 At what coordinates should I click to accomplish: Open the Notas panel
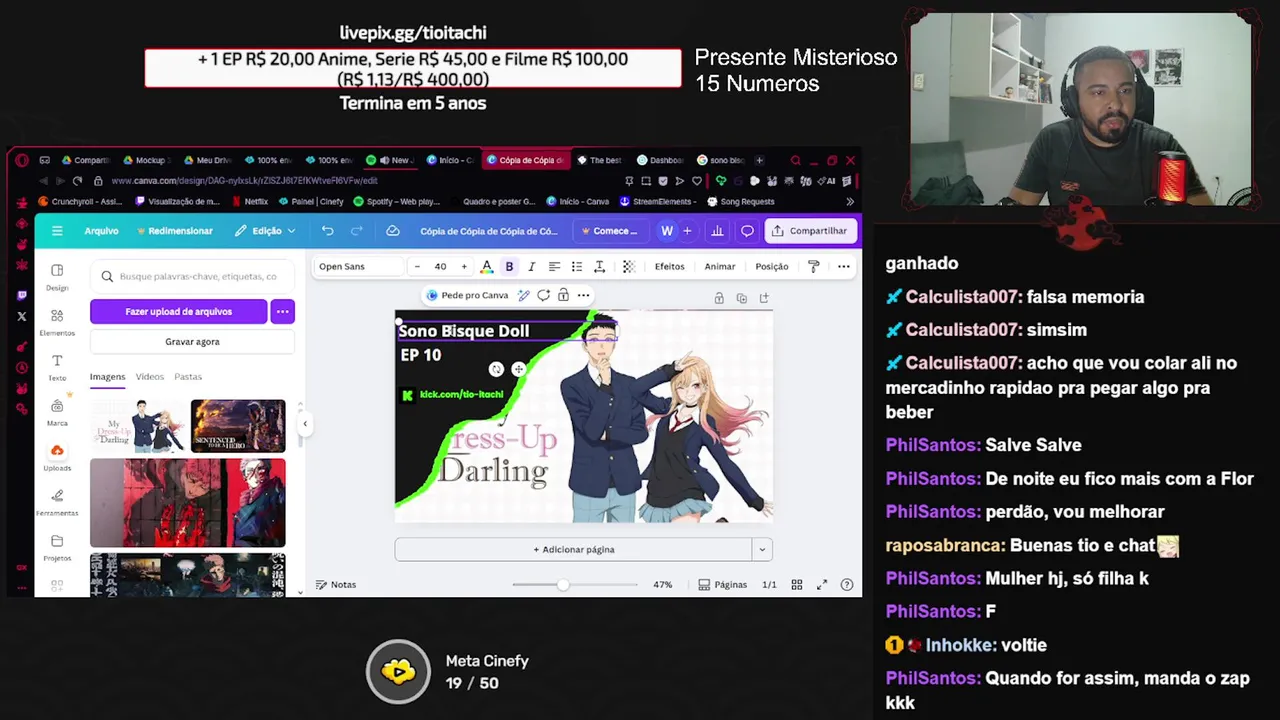coord(336,585)
